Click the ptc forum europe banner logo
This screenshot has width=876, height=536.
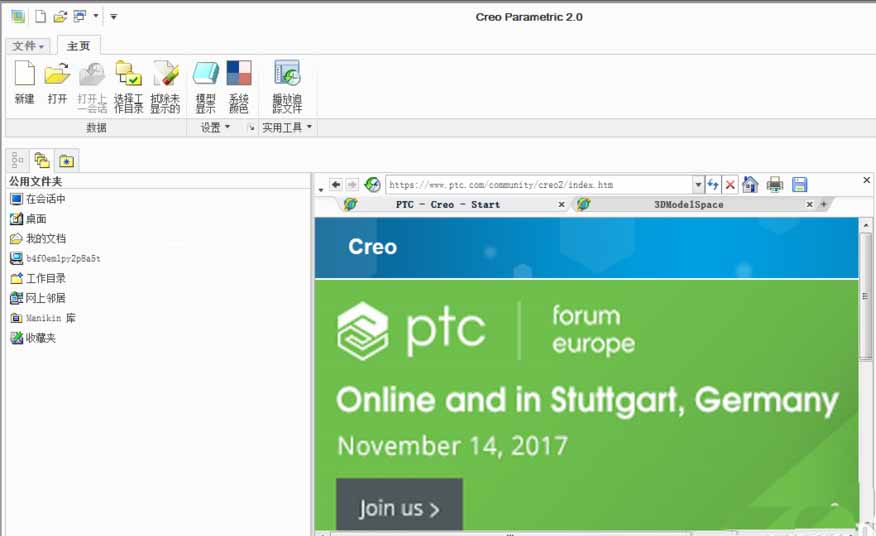(486, 330)
